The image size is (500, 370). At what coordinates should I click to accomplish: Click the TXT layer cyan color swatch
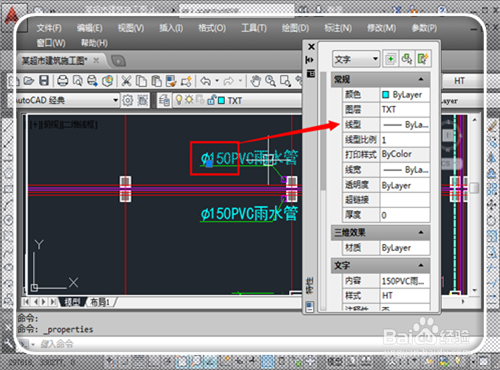click(221, 100)
